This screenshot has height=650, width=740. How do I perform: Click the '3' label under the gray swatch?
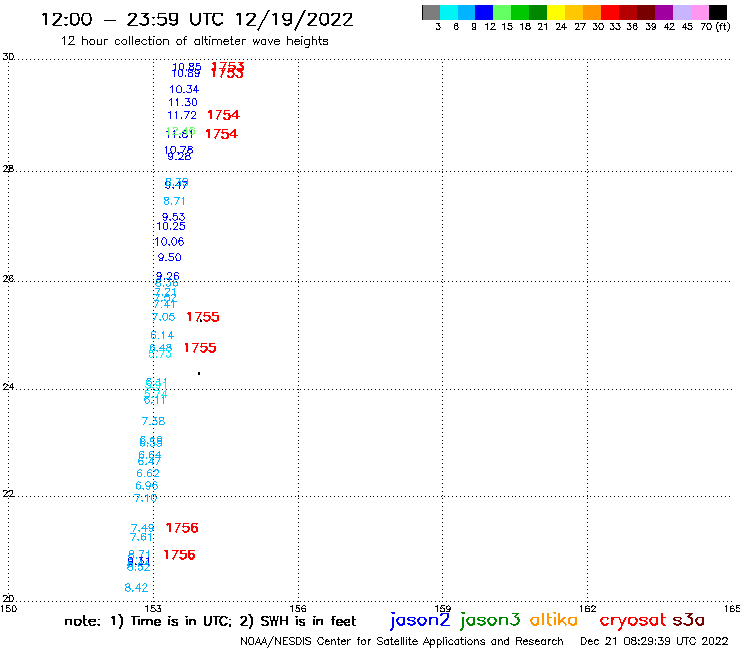tap(438, 27)
